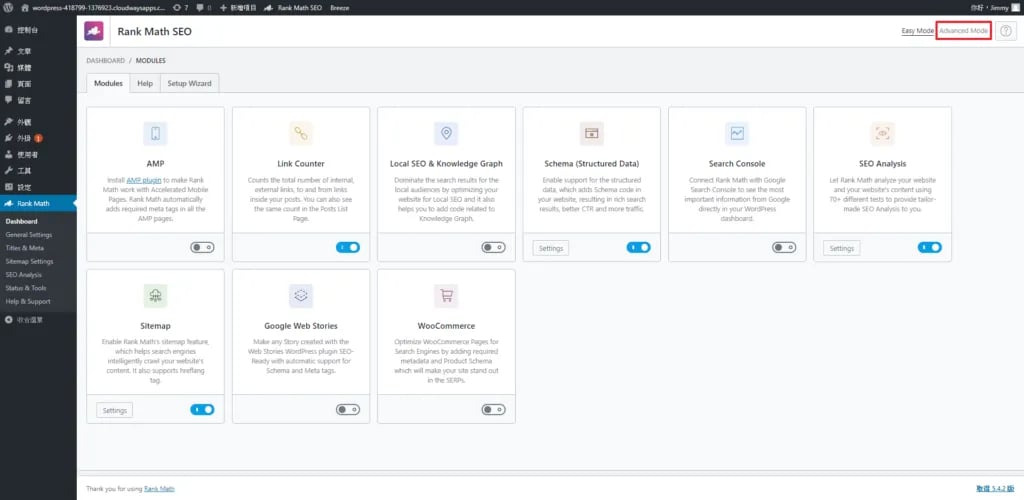Click the Local SEO map pin icon
The width and height of the screenshot is (1024, 500).
tap(446, 134)
